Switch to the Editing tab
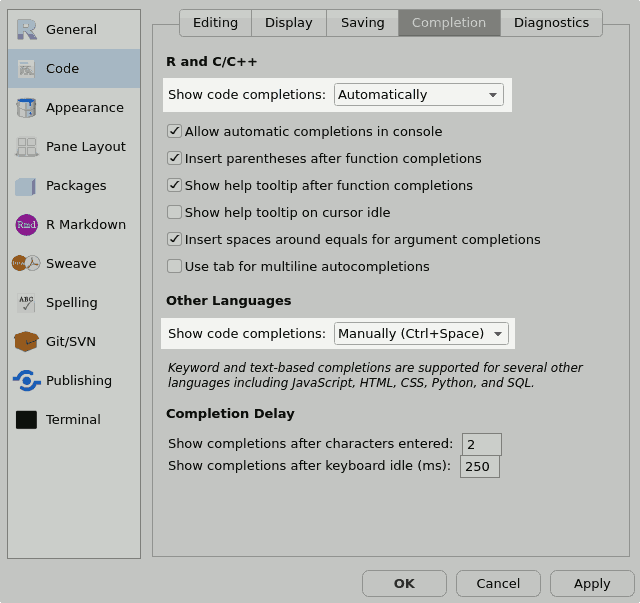This screenshot has height=603, width=640. 215,23
